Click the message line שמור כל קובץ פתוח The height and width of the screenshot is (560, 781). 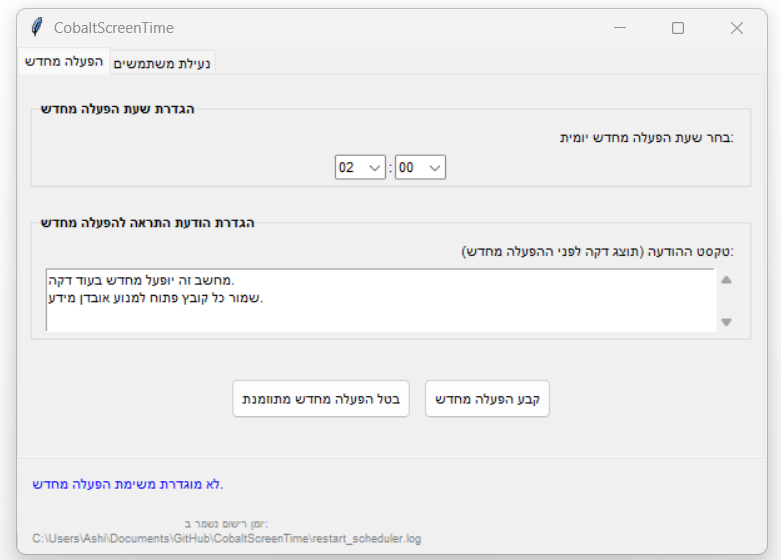(x=155, y=298)
